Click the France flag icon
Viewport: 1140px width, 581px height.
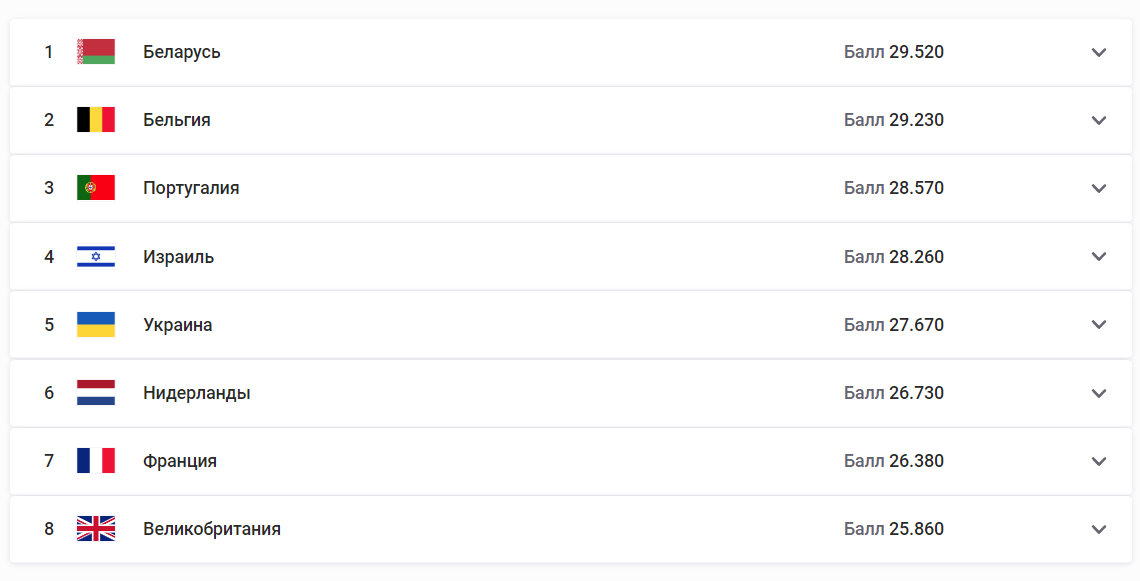coord(96,460)
